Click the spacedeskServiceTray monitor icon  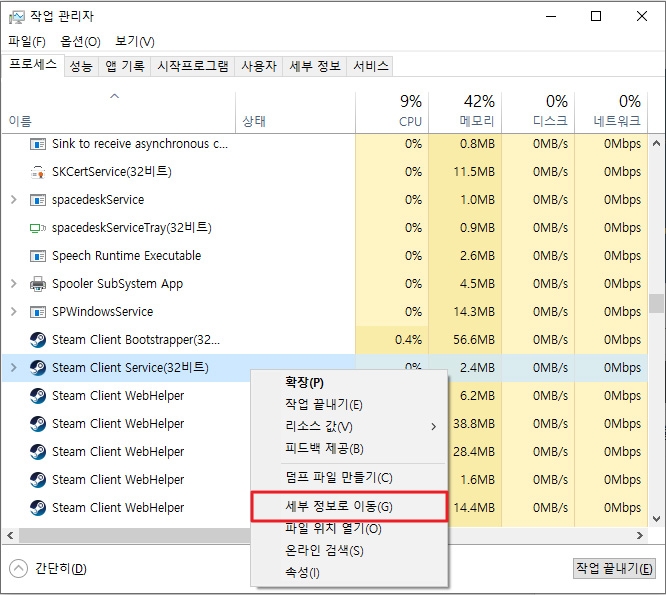(x=38, y=228)
